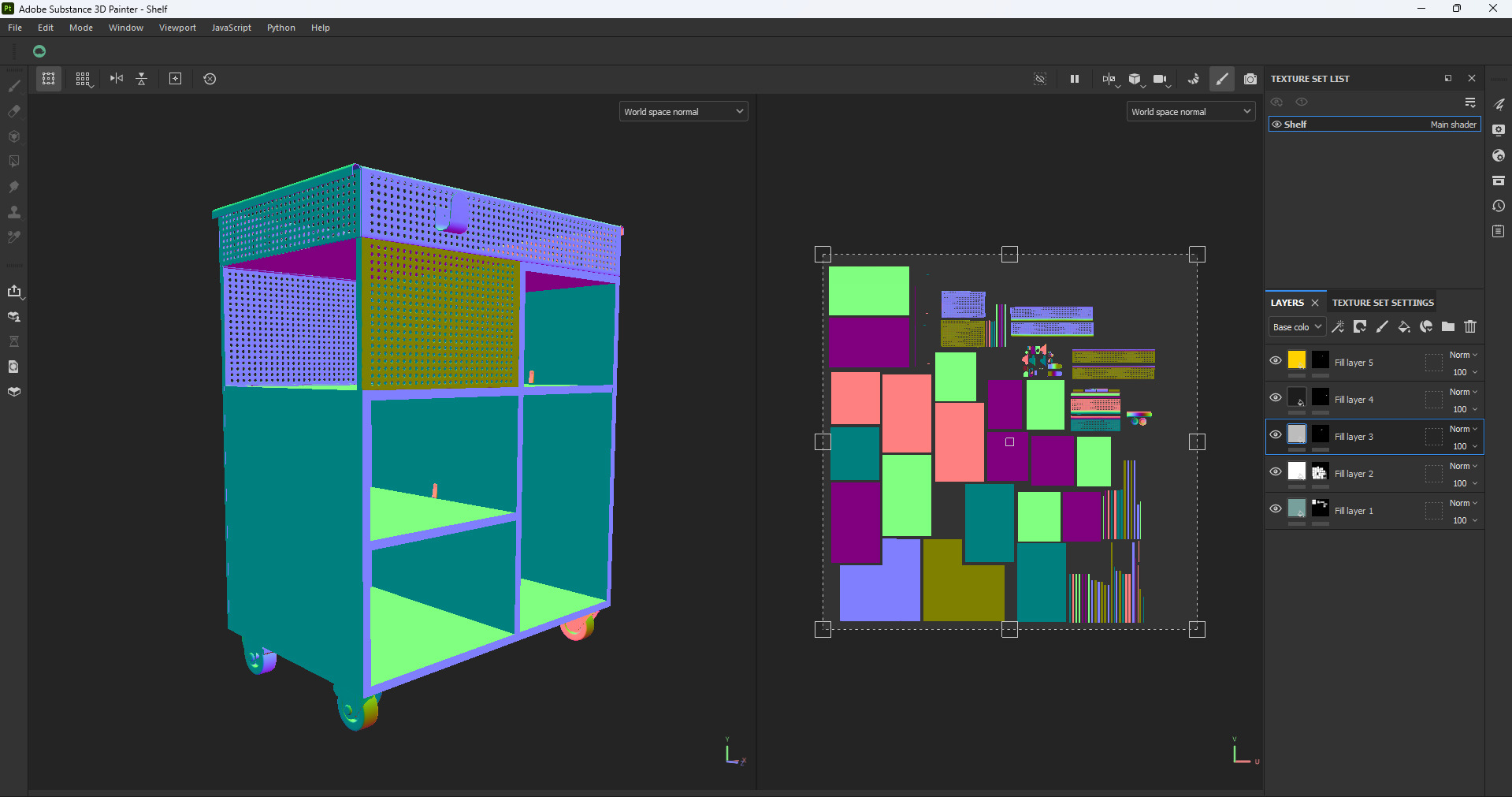Toggle the 3D/2D split view icon
This screenshot has height=797, width=1512.
pyautogui.click(x=1109, y=79)
